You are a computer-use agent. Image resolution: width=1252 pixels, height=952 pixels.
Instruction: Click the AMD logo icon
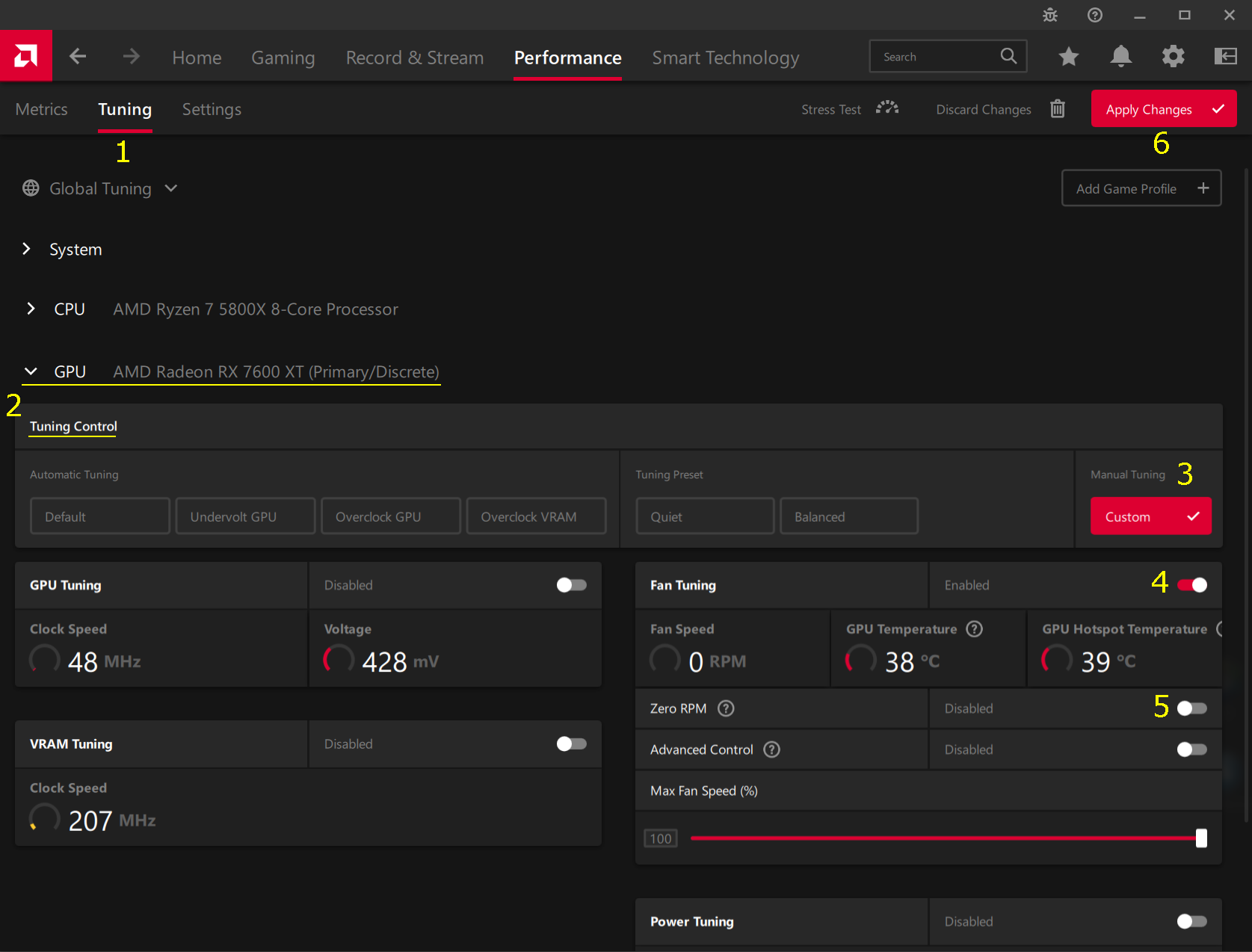tap(26, 56)
